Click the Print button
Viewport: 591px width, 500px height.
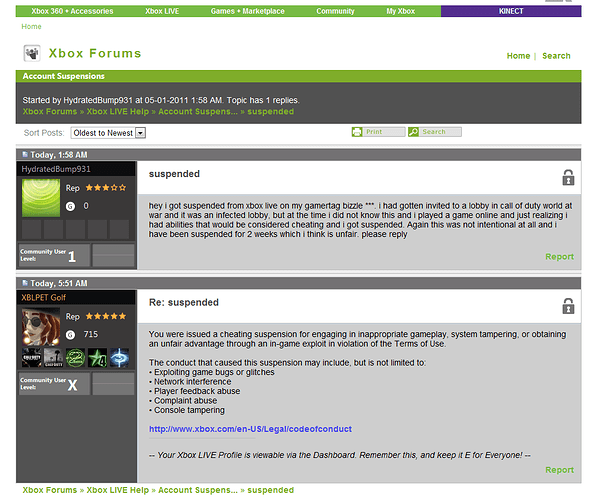click(379, 132)
